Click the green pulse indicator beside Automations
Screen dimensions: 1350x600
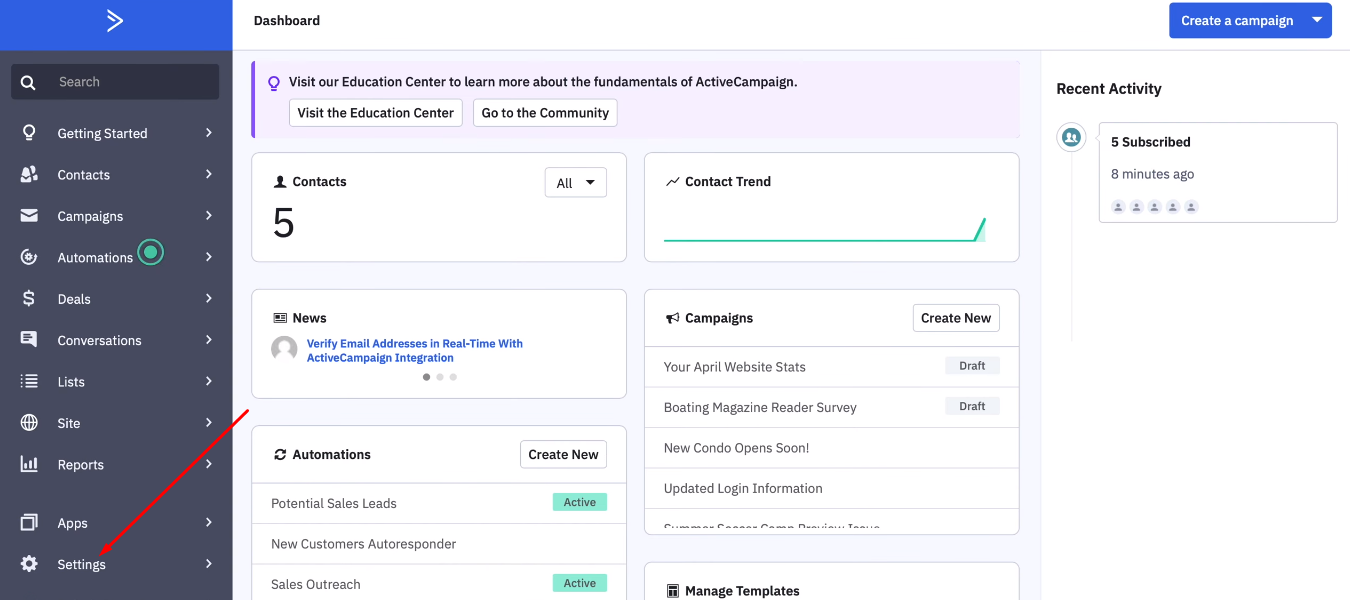150,252
